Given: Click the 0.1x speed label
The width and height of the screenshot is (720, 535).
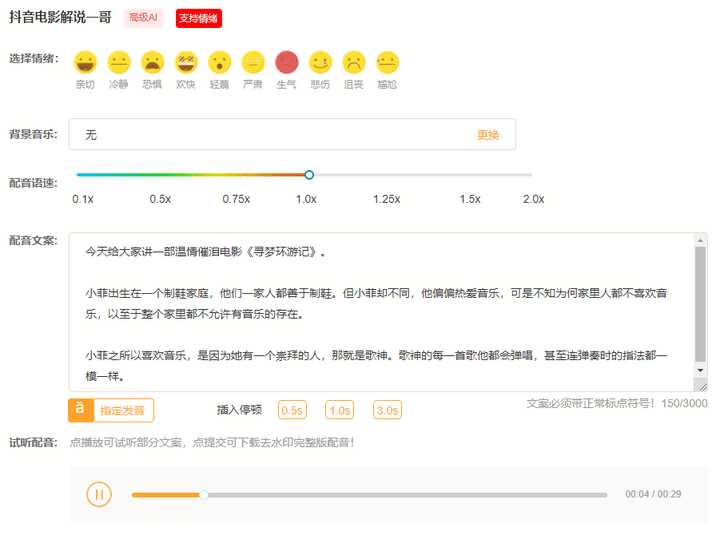Looking at the screenshot, I should click(83, 199).
